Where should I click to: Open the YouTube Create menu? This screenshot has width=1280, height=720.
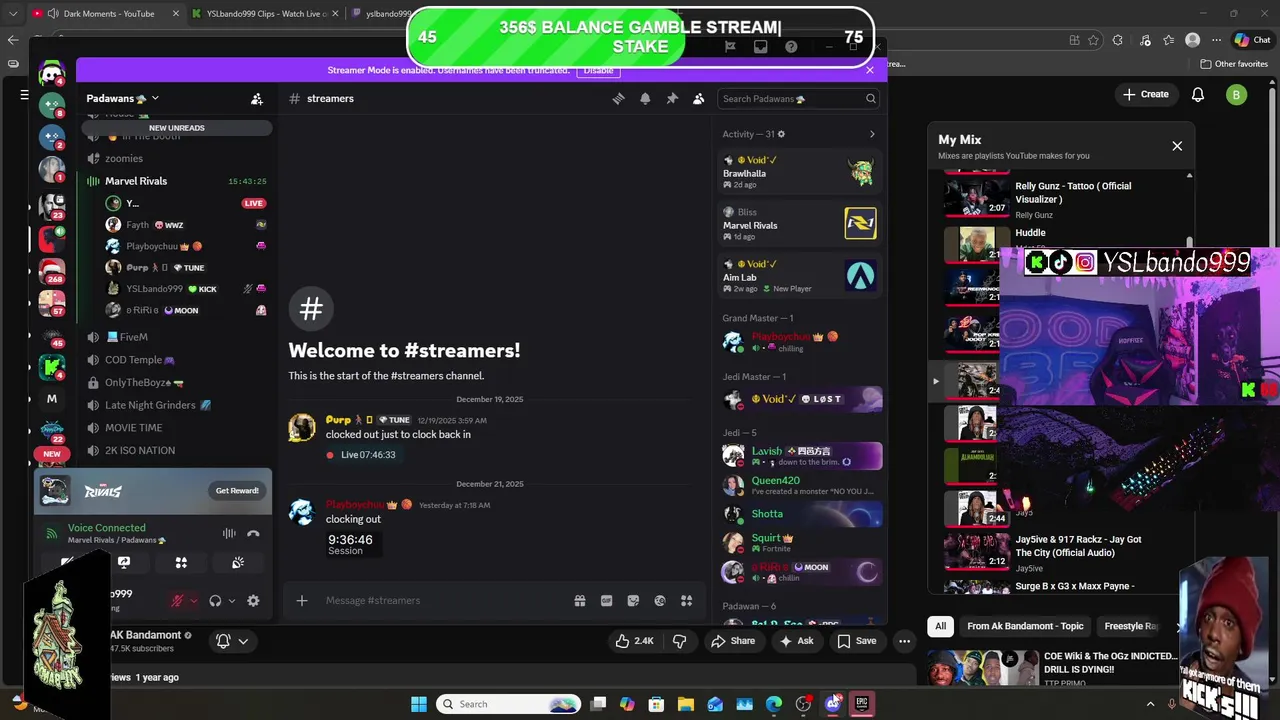tap(1146, 94)
